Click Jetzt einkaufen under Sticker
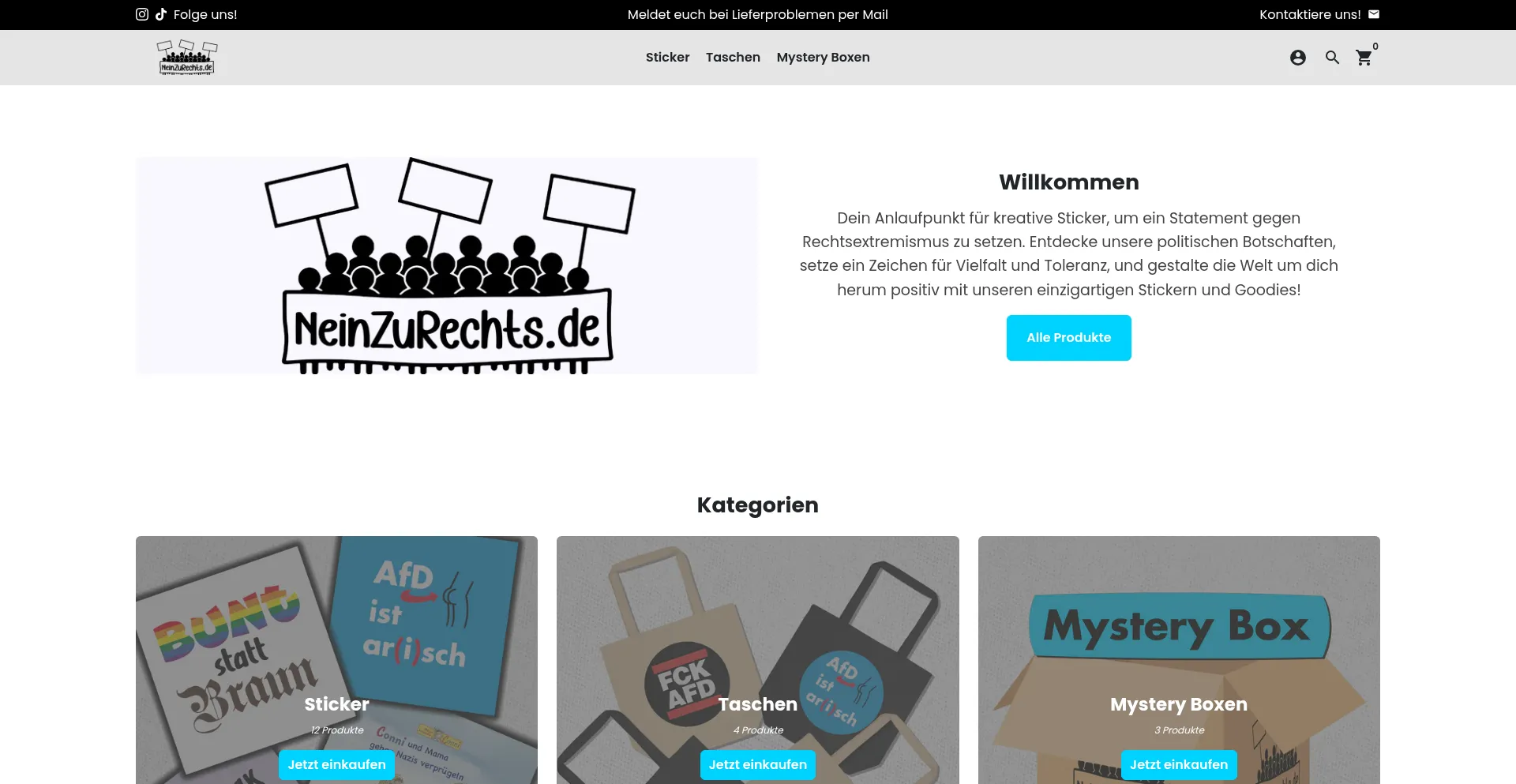1516x784 pixels. point(336,764)
